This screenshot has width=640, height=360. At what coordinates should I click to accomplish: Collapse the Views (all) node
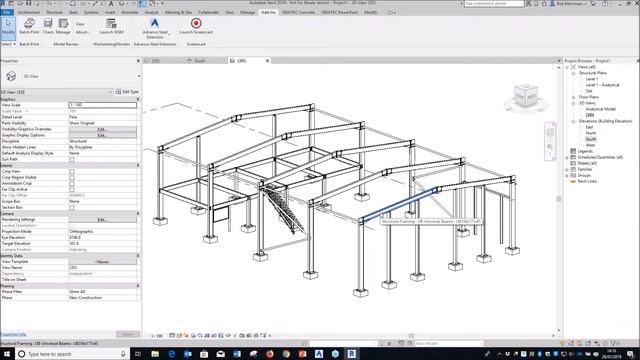click(x=567, y=67)
